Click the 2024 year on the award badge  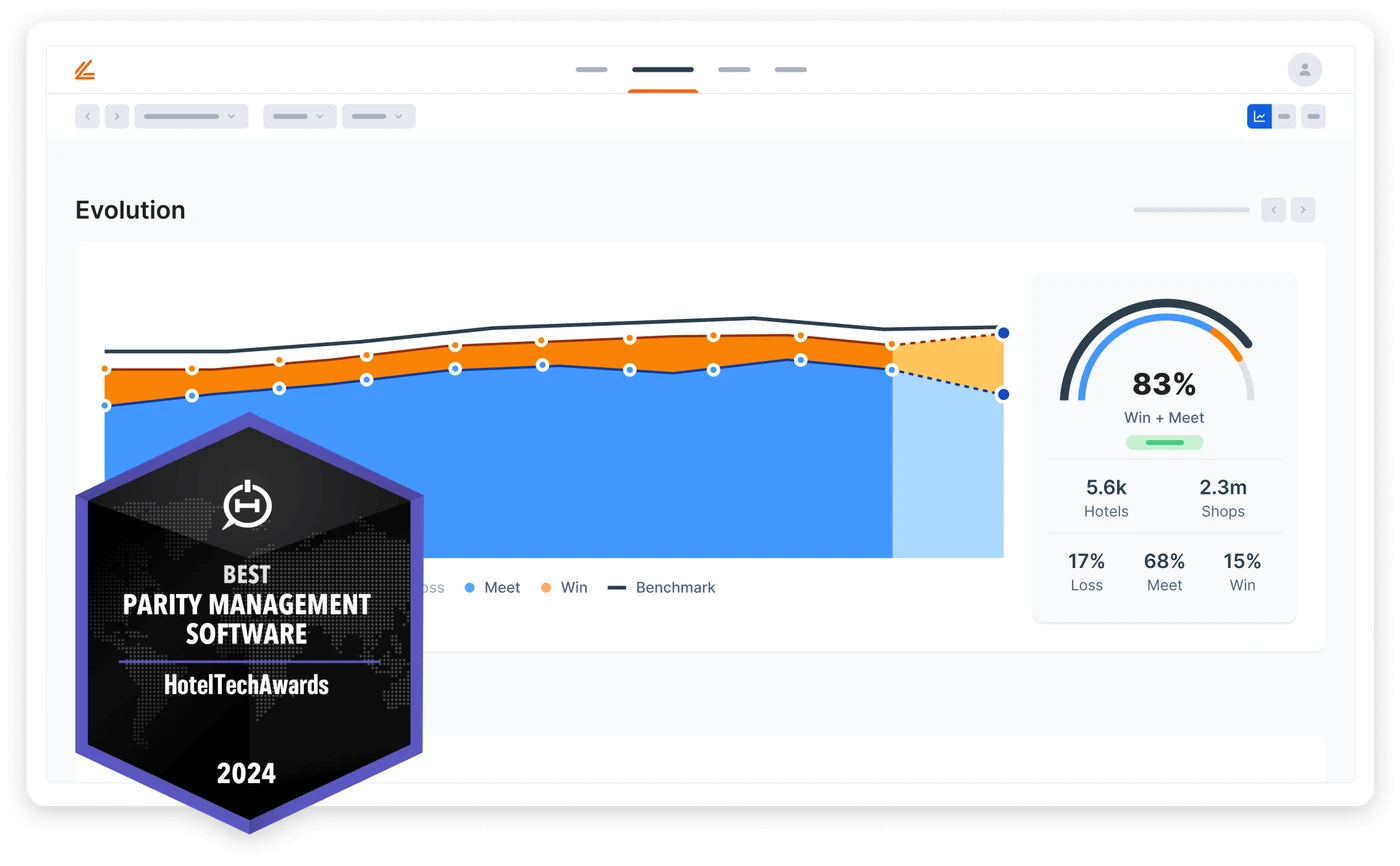point(246,773)
